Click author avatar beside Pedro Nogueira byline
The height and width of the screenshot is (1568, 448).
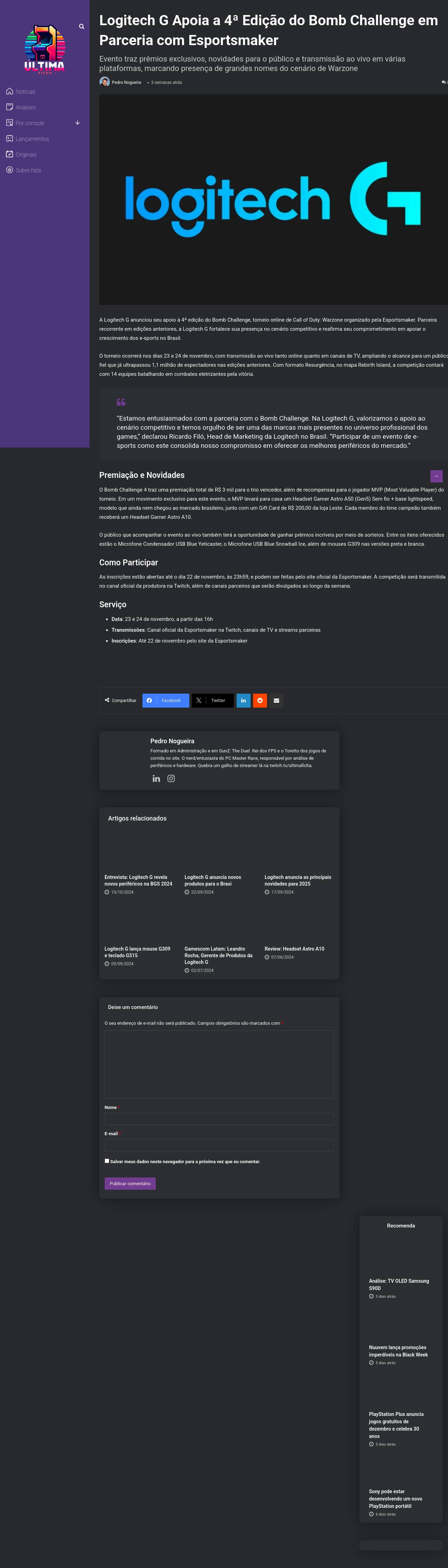click(x=105, y=82)
